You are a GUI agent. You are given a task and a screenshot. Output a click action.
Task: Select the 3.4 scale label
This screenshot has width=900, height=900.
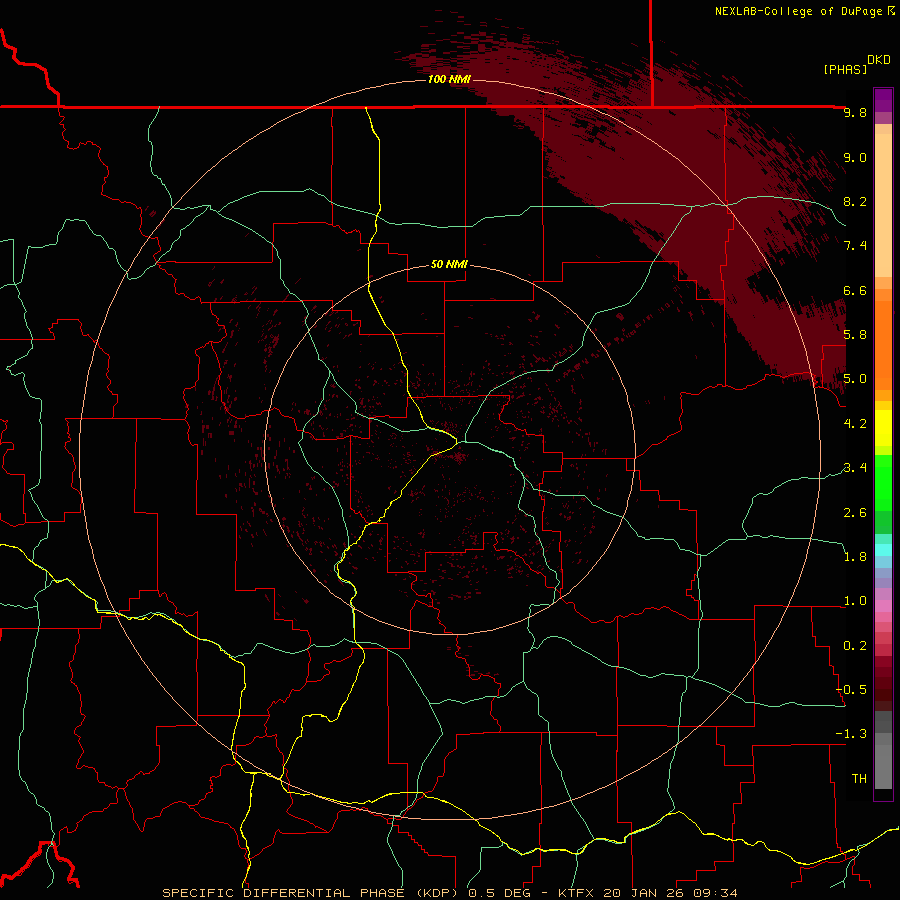(855, 468)
